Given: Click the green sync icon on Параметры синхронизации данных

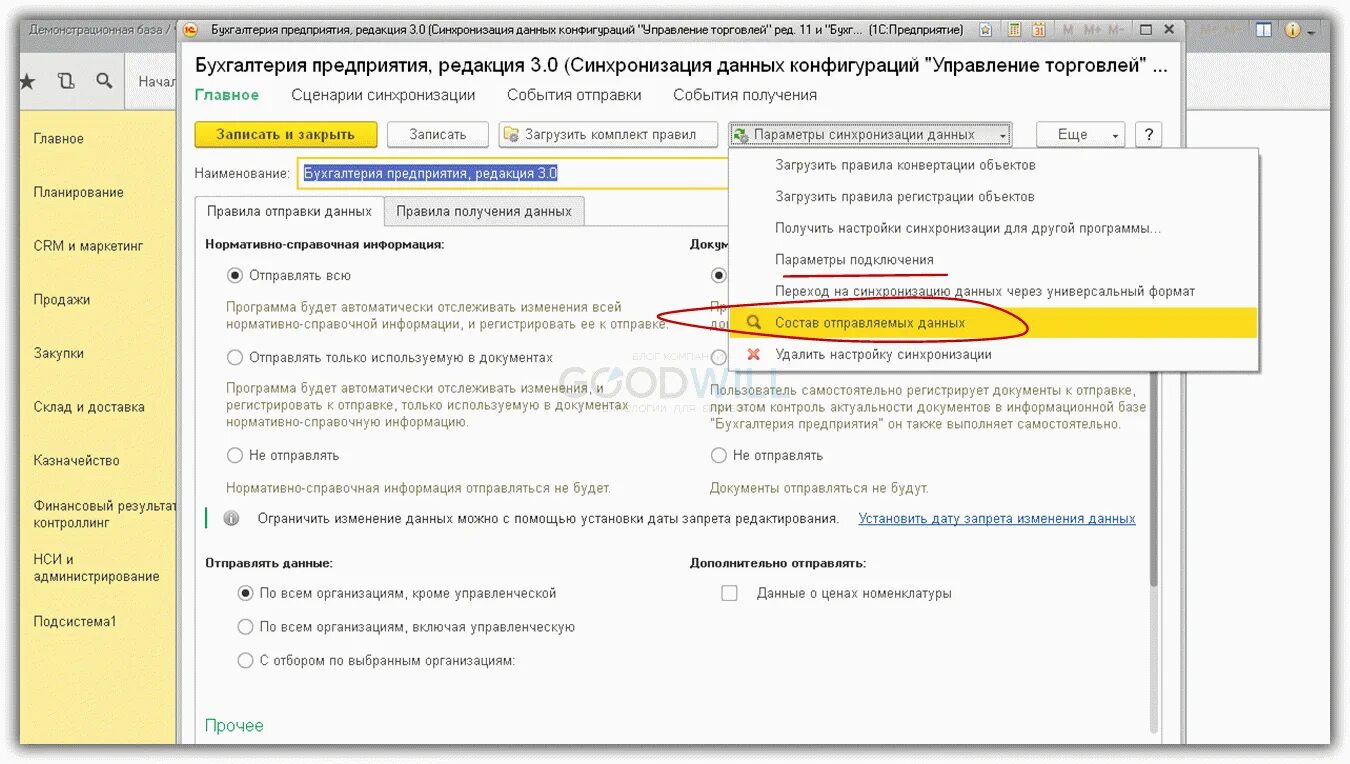Looking at the screenshot, I should coord(741,134).
